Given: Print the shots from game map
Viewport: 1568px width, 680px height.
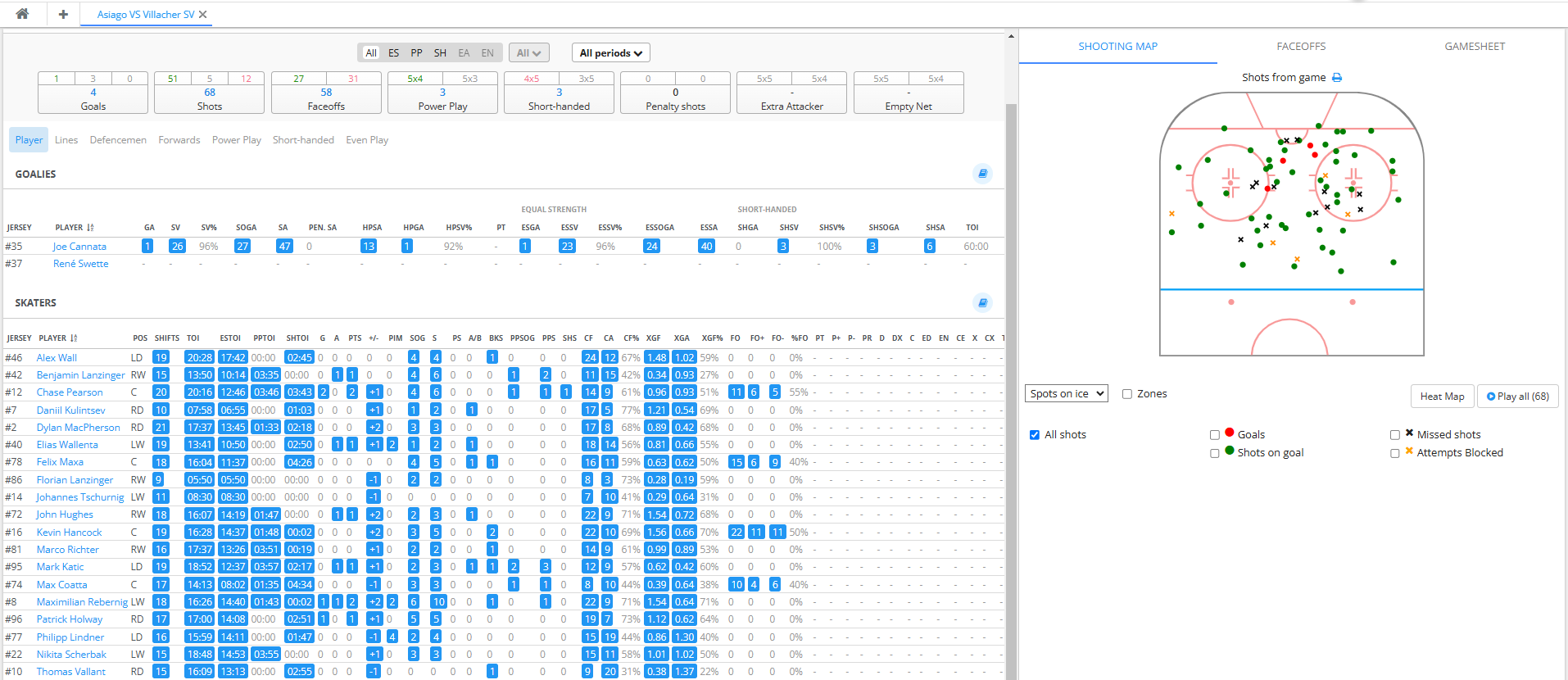Looking at the screenshot, I should [x=1337, y=78].
